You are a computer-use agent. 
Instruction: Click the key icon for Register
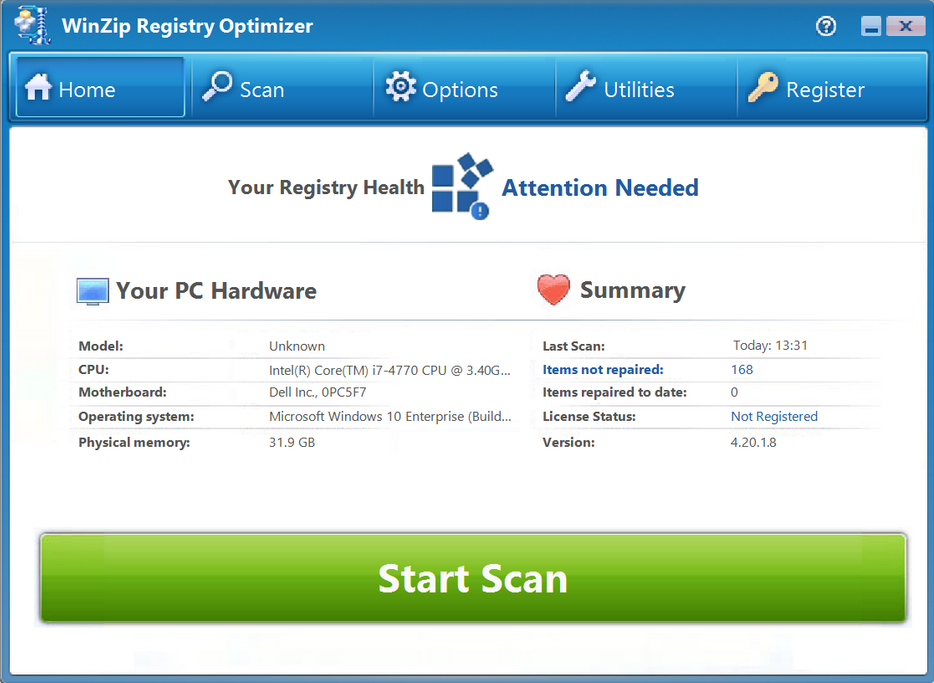pyautogui.click(x=763, y=87)
